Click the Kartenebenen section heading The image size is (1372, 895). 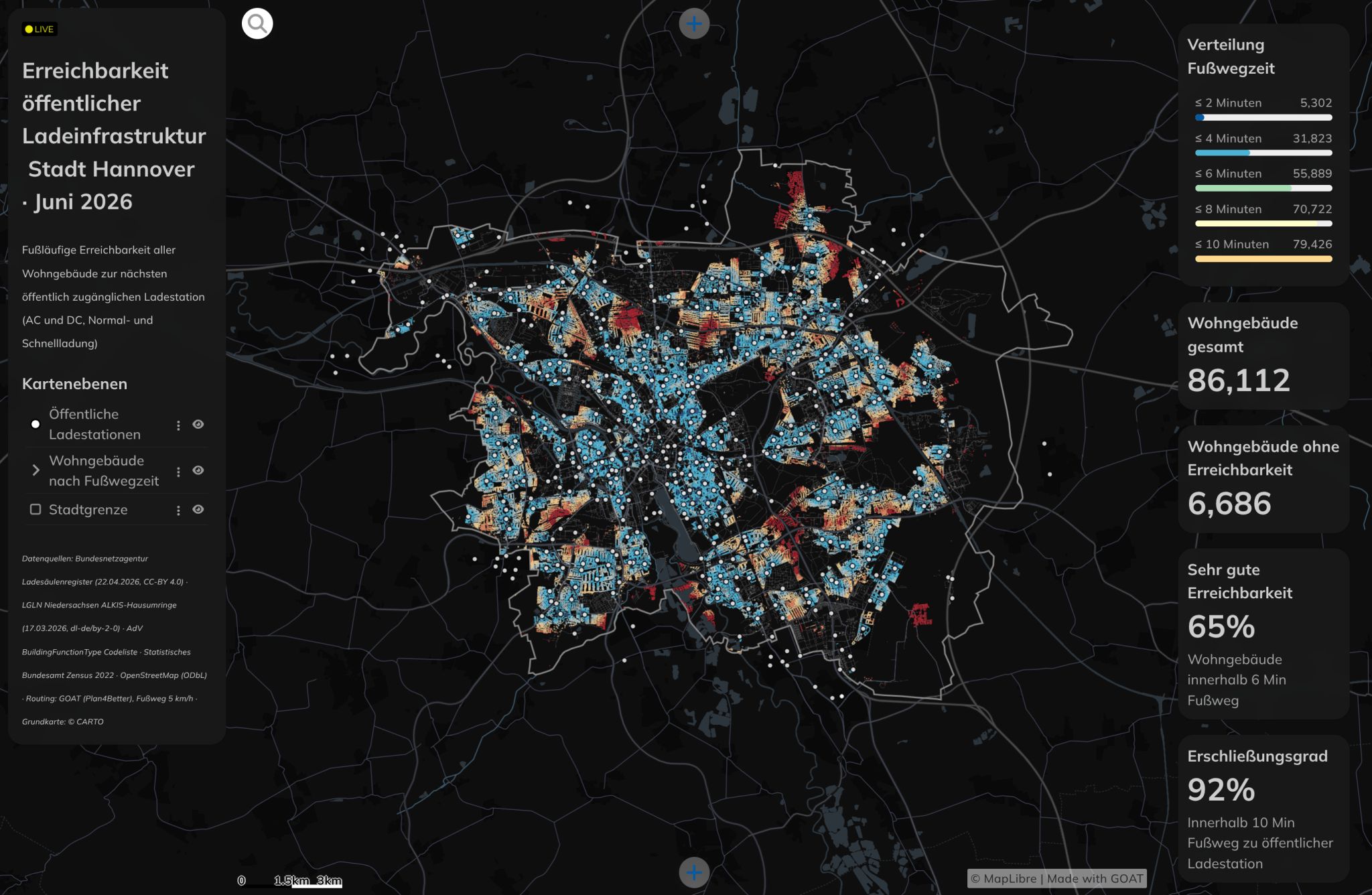(x=74, y=384)
